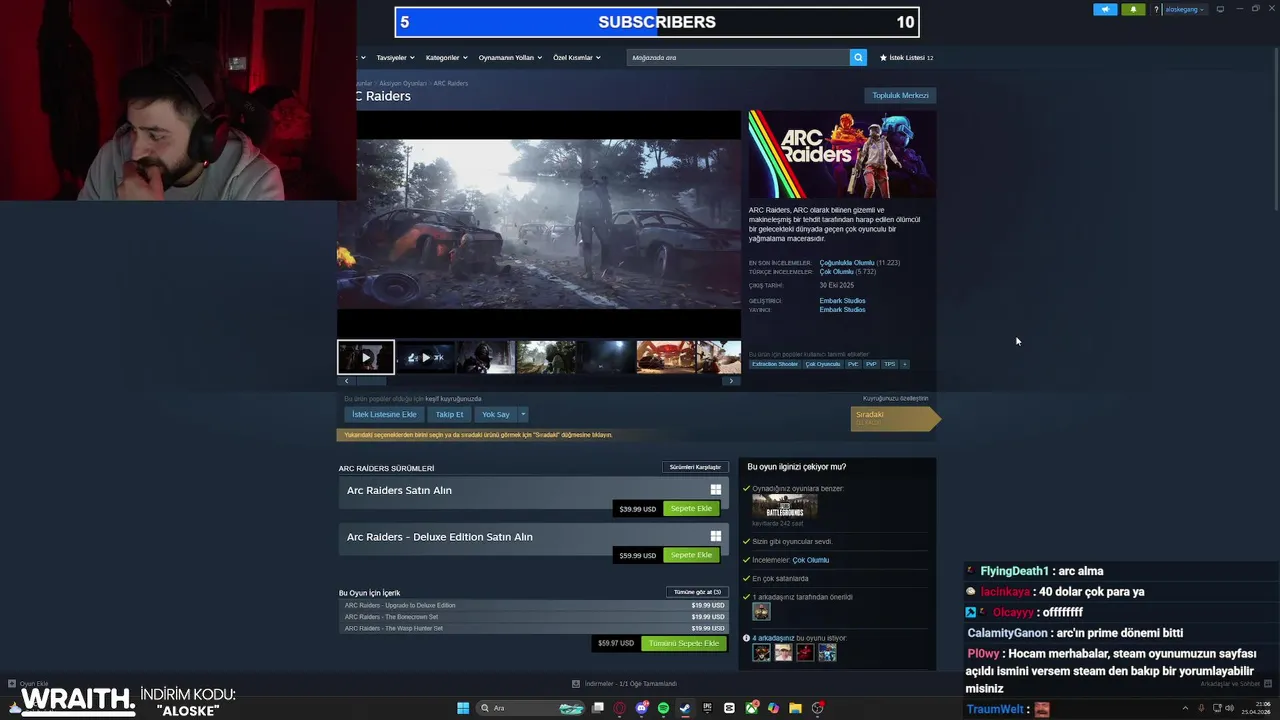Open Opera GX browser from taskbar
This screenshot has width=1280, height=720.
(x=619, y=708)
